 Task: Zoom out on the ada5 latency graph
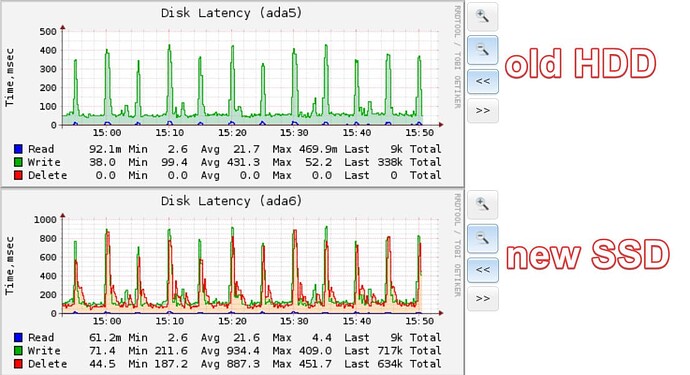point(482,50)
